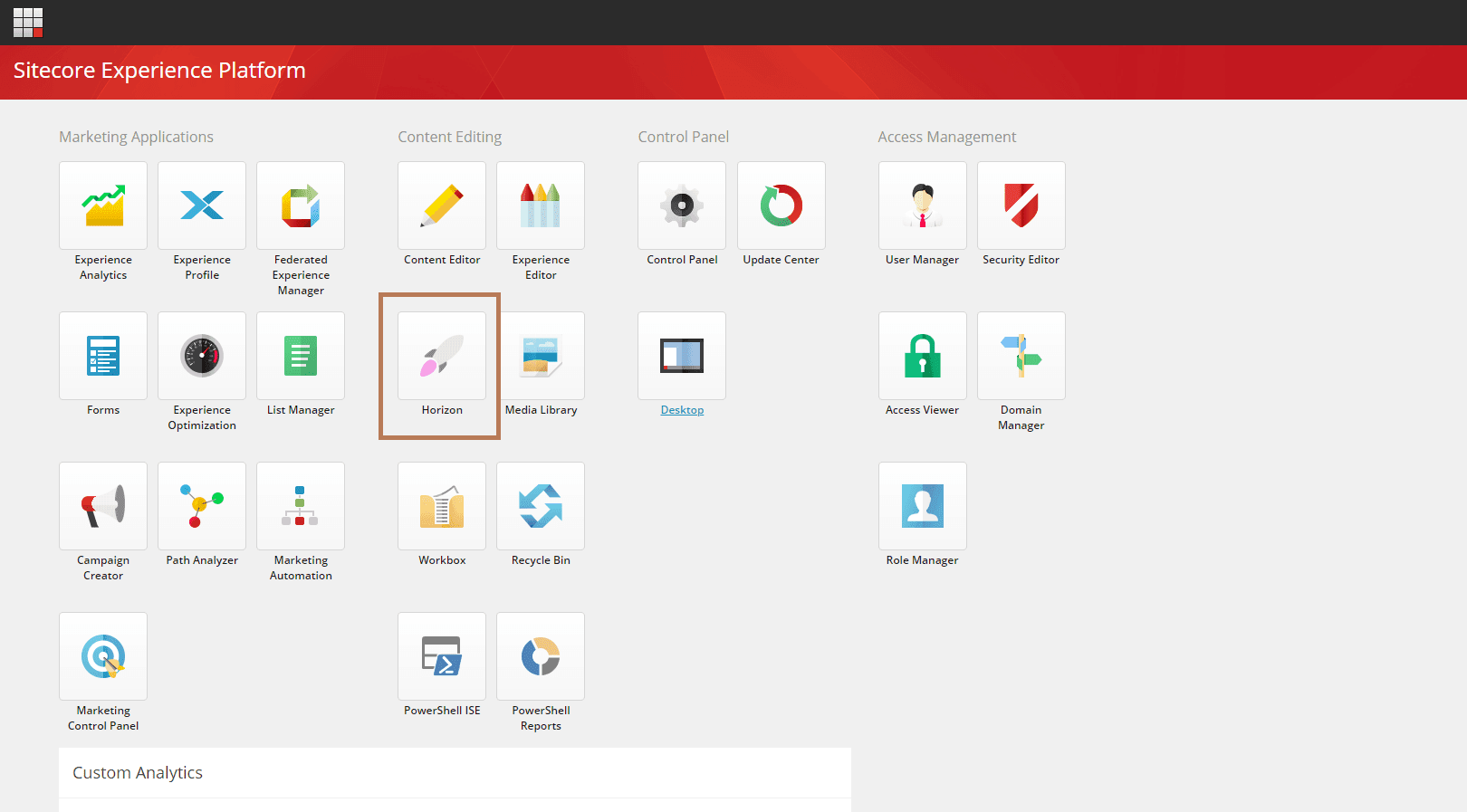Open the Update Center
The image size is (1467, 812).
[x=781, y=205]
